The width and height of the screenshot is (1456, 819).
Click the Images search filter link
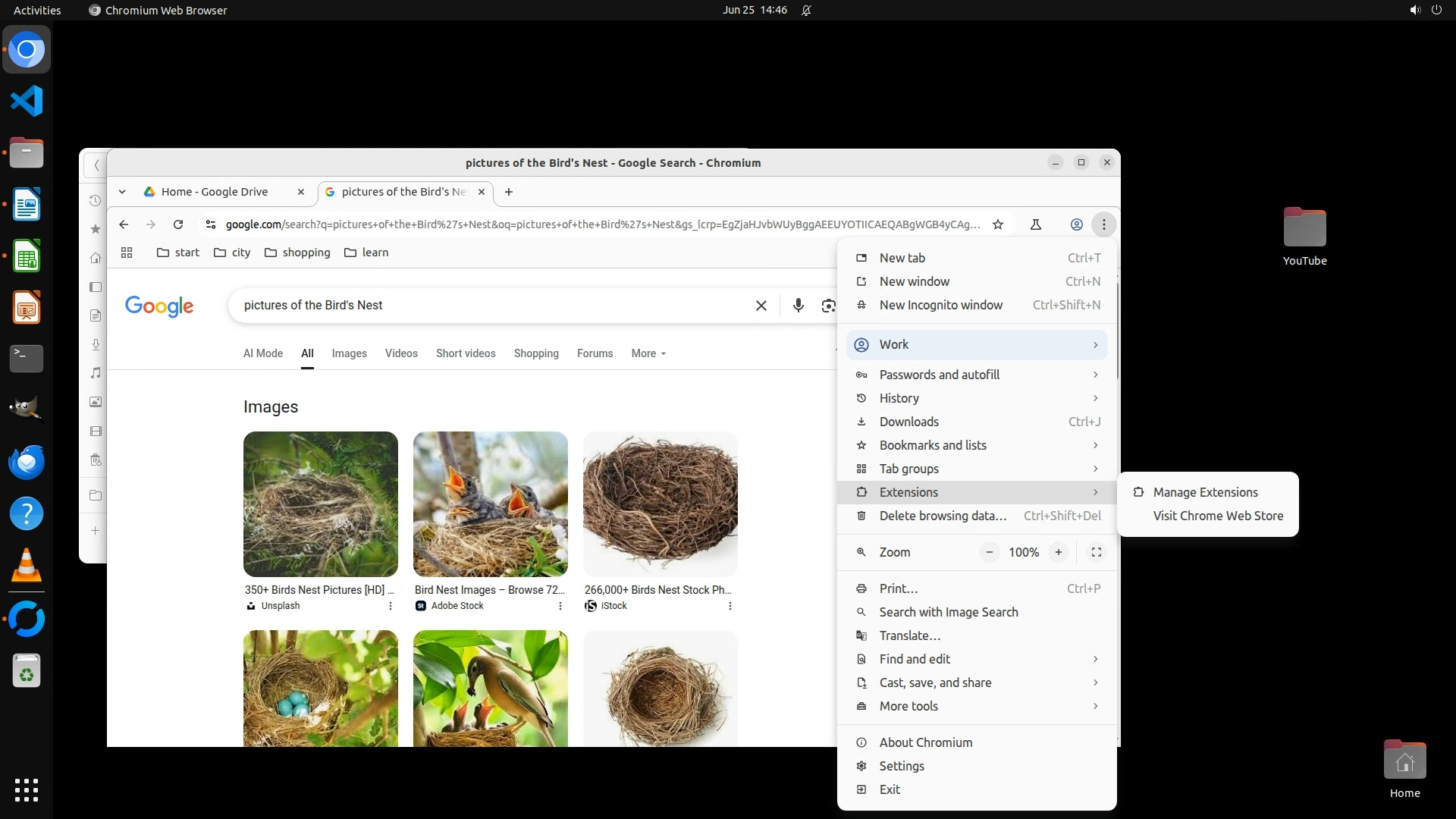[x=349, y=353]
